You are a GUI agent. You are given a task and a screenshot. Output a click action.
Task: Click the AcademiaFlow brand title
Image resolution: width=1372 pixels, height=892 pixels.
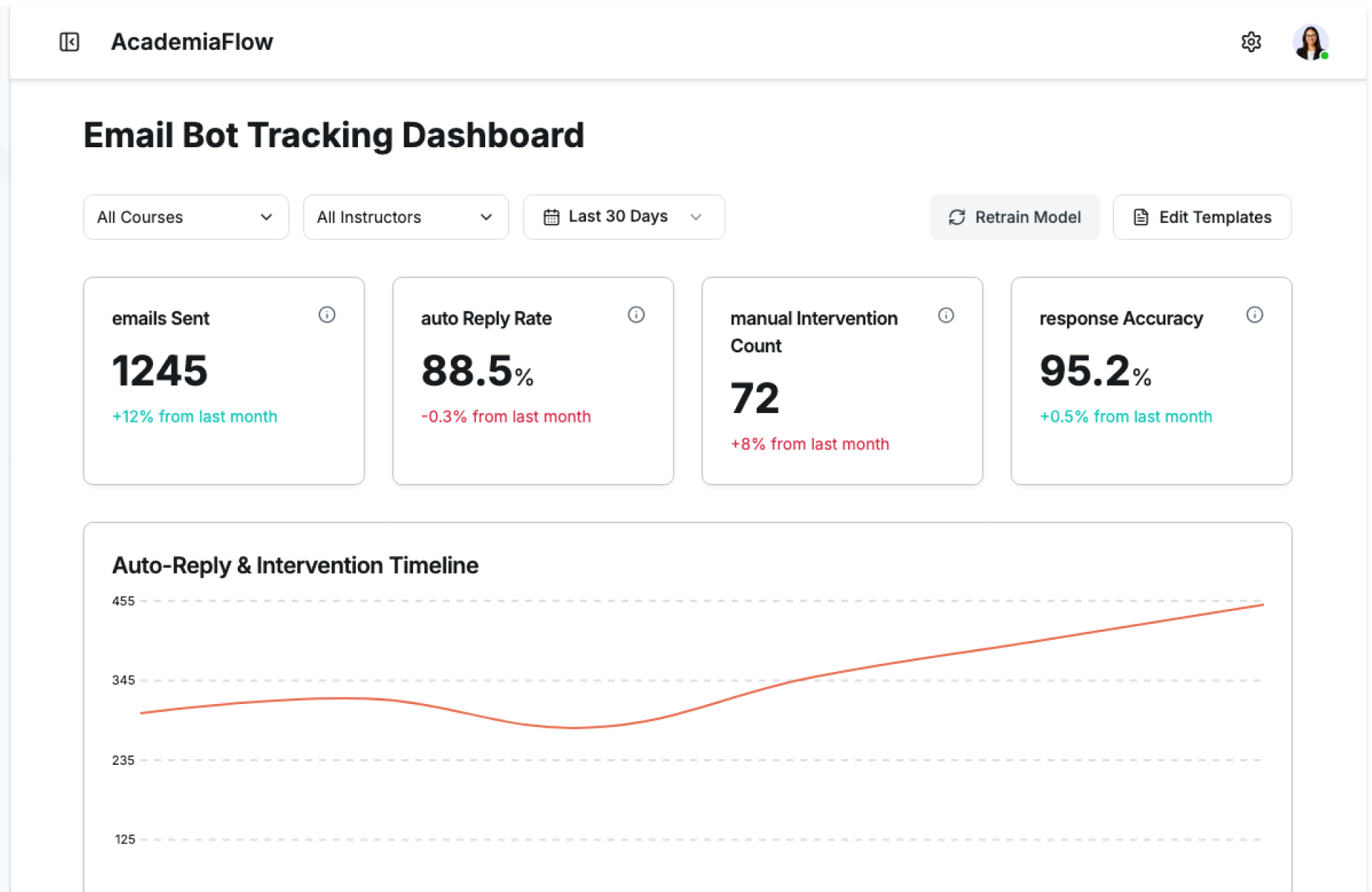click(192, 42)
